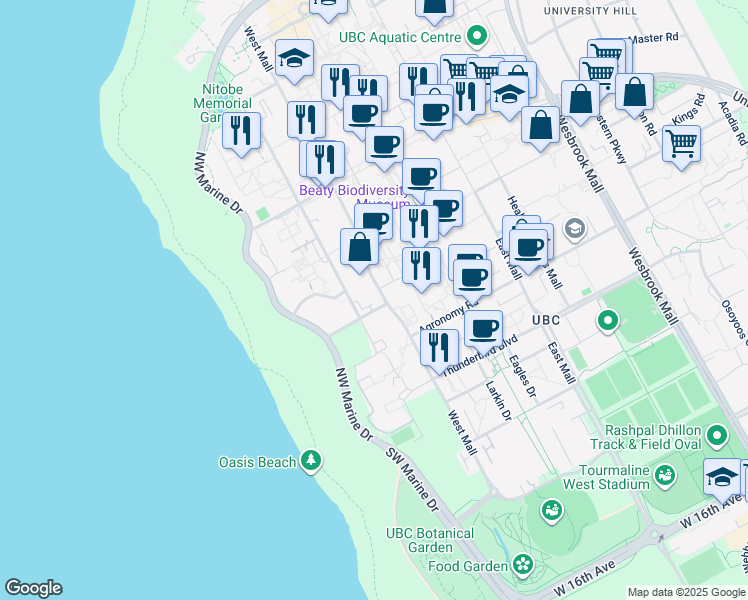Click graduation cap marker among shopping cart markers
The width and height of the screenshot is (748, 600).
click(x=509, y=96)
